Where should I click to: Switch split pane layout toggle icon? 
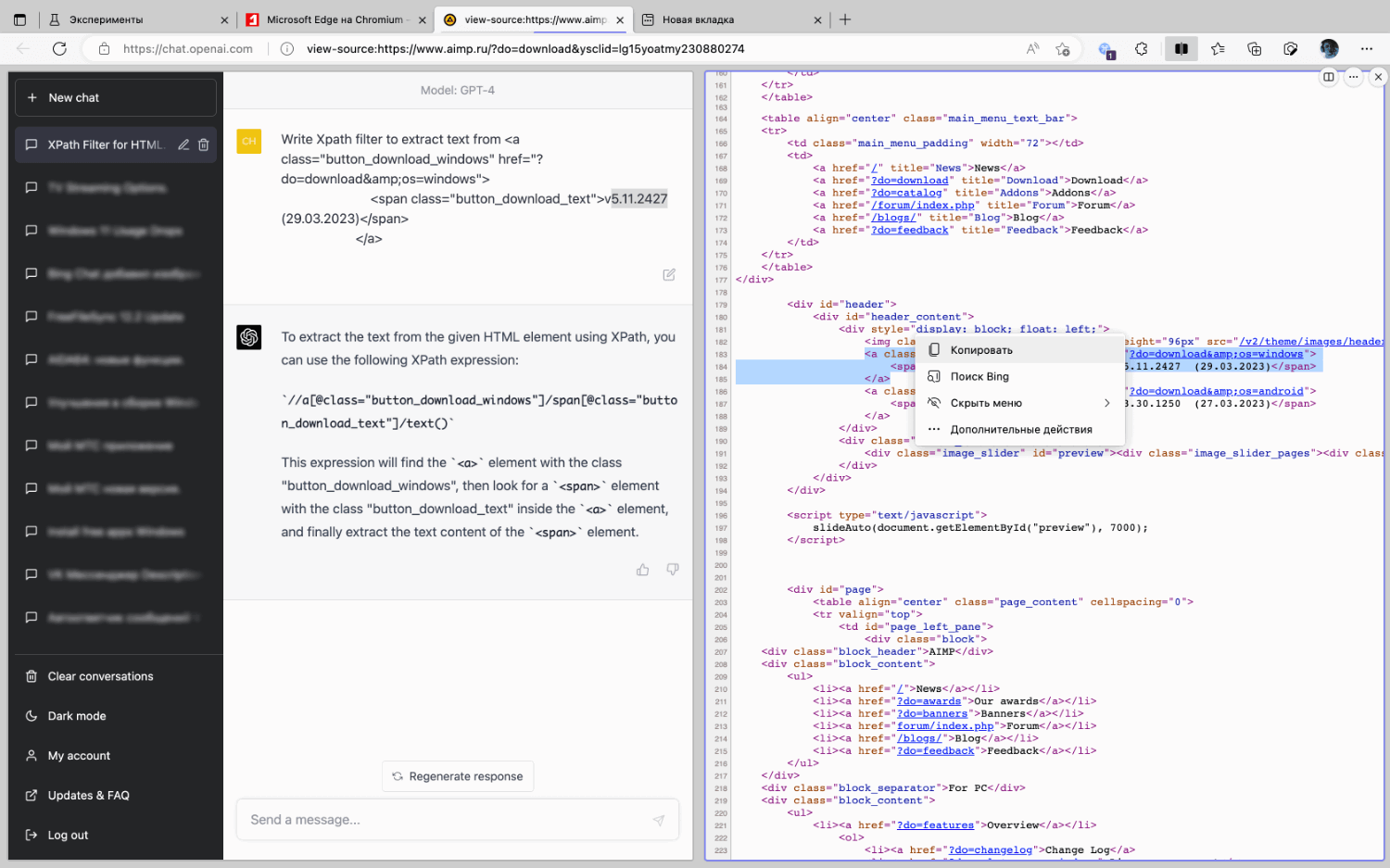1329,77
